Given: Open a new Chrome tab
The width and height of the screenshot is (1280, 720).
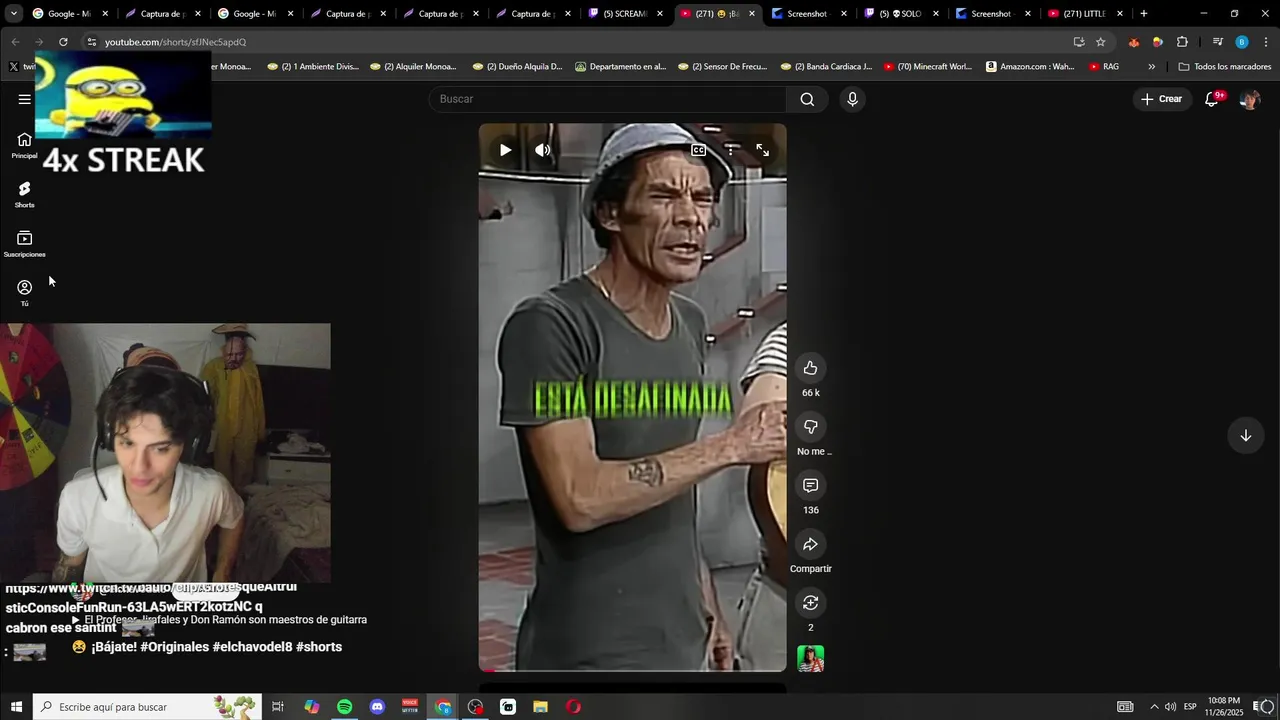Looking at the screenshot, I should pos(1144,14).
